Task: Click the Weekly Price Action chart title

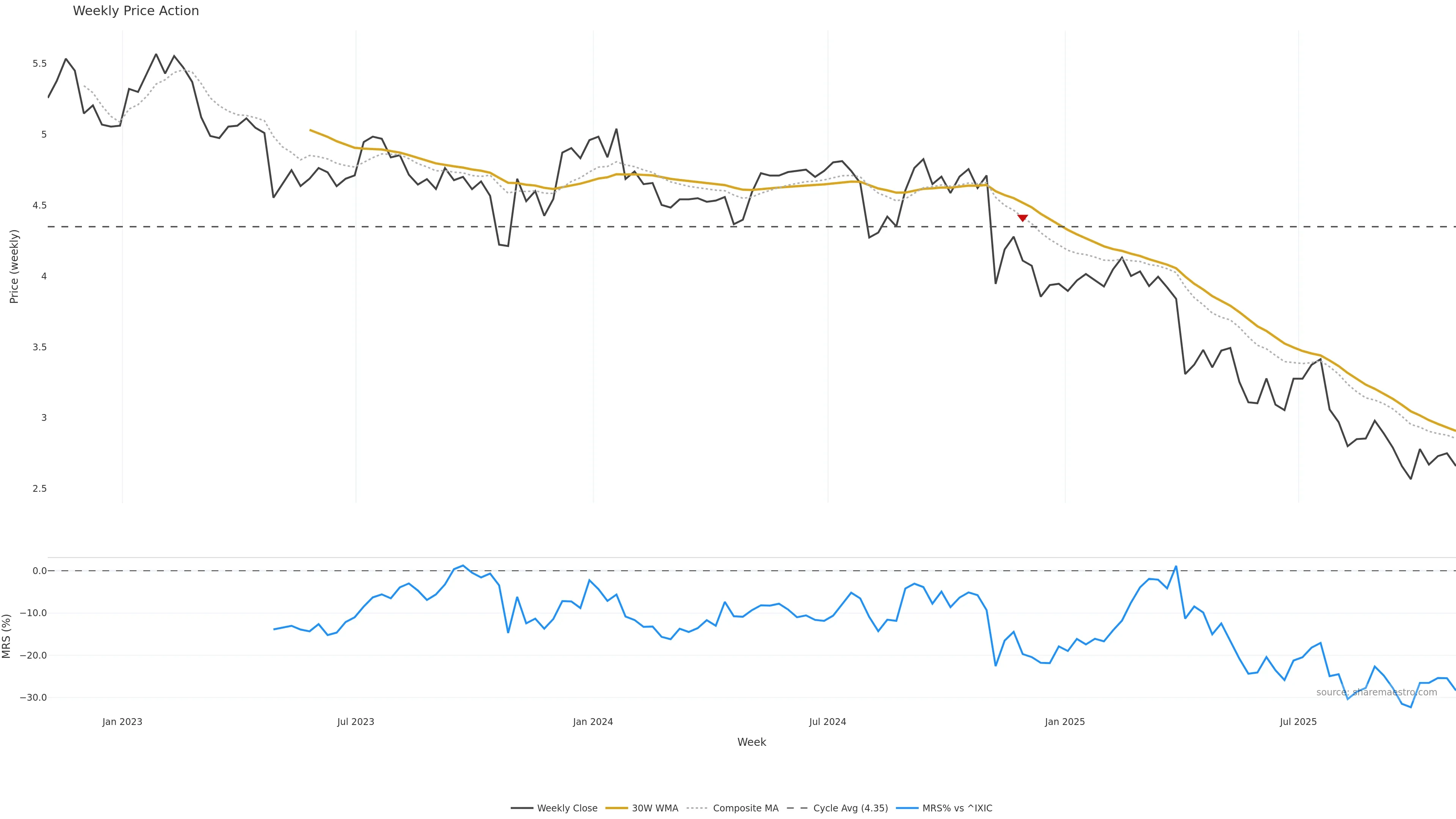Action: 136,11
